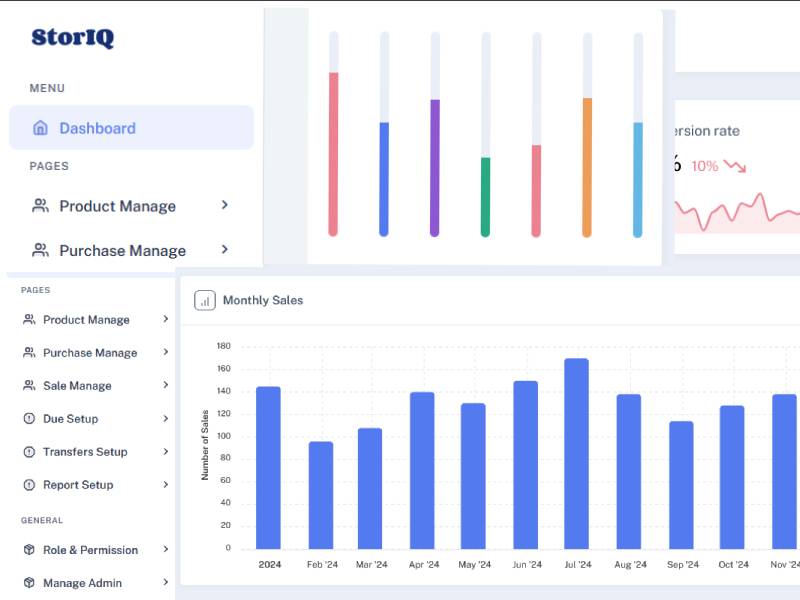Click the Transfers Setup alert icon

point(28,452)
